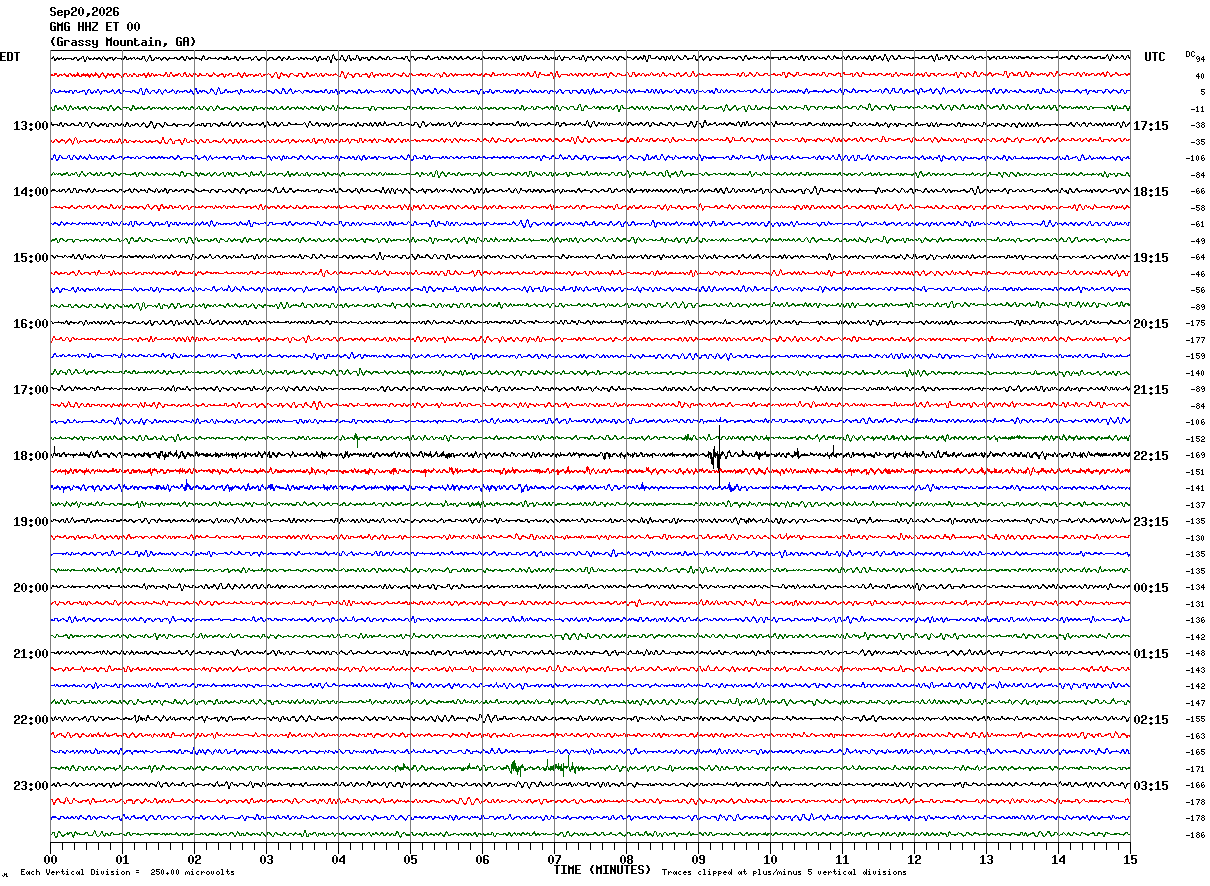Click the green burst near minute 06 on the 22:00 hour
Screen dimensions: 1210x886
pyautogui.click(x=514, y=768)
